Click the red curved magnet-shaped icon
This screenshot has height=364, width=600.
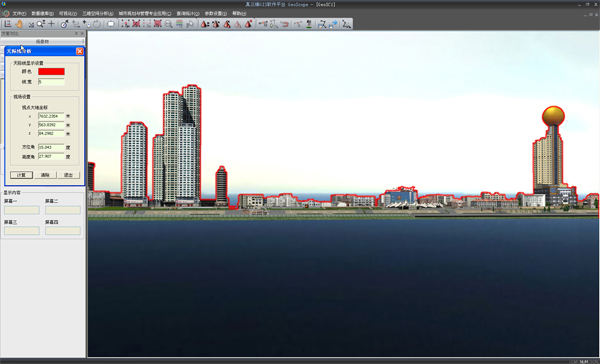[284, 24]
